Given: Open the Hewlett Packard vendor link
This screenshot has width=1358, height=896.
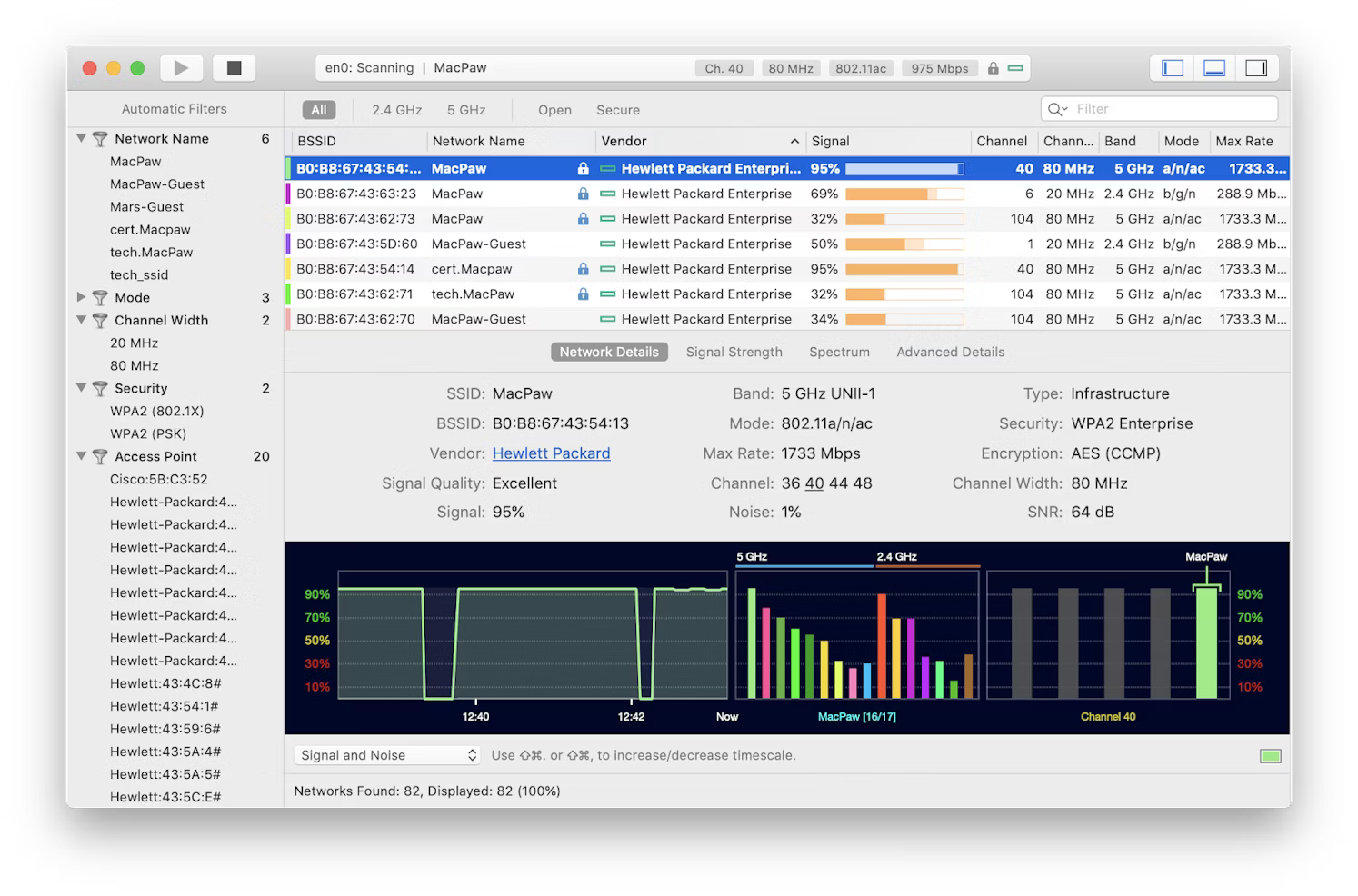Looking at the screenshot, I should pos(551,453).
